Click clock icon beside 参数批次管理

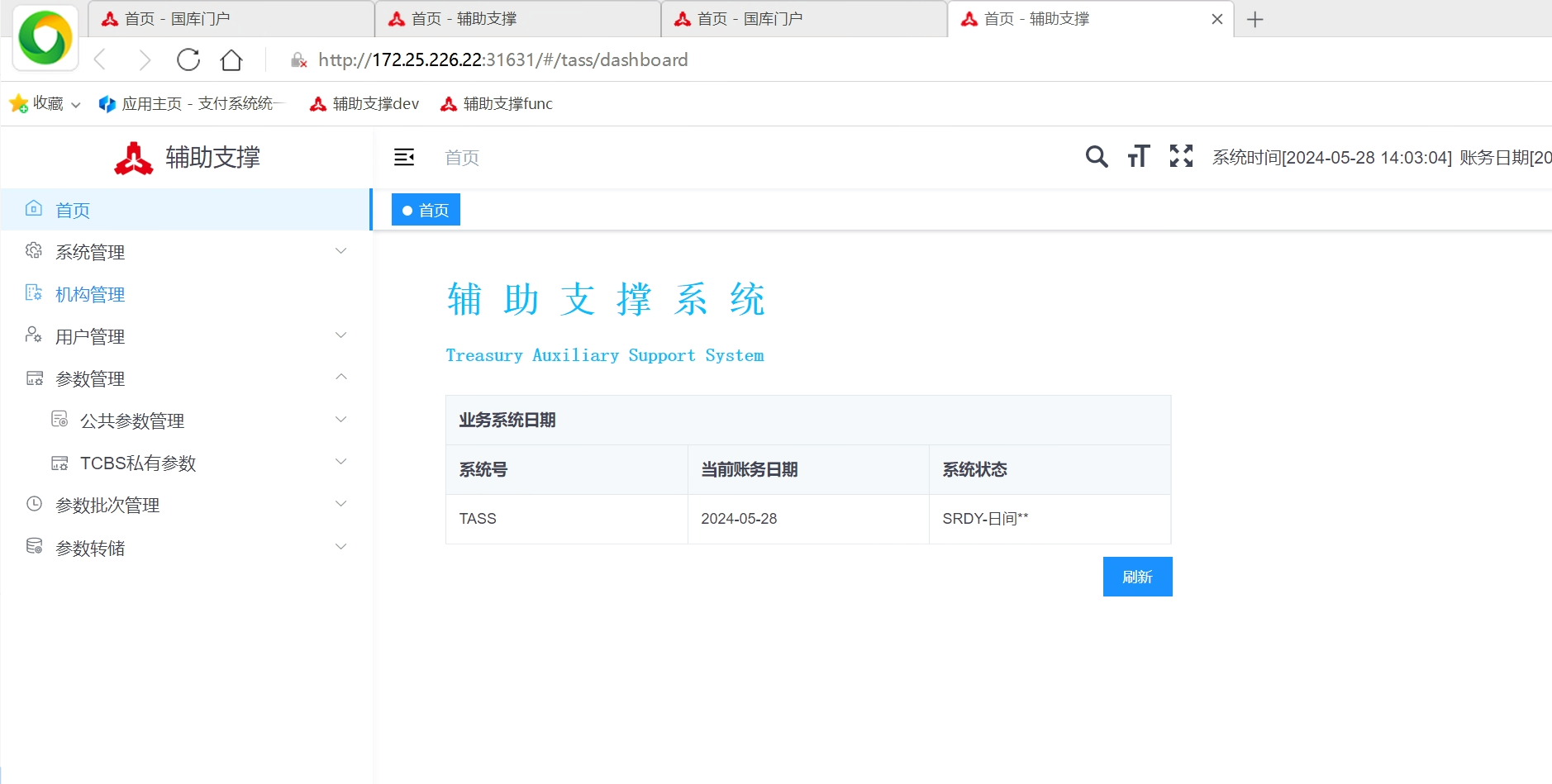pyautogui.click(x=34, y=503)
